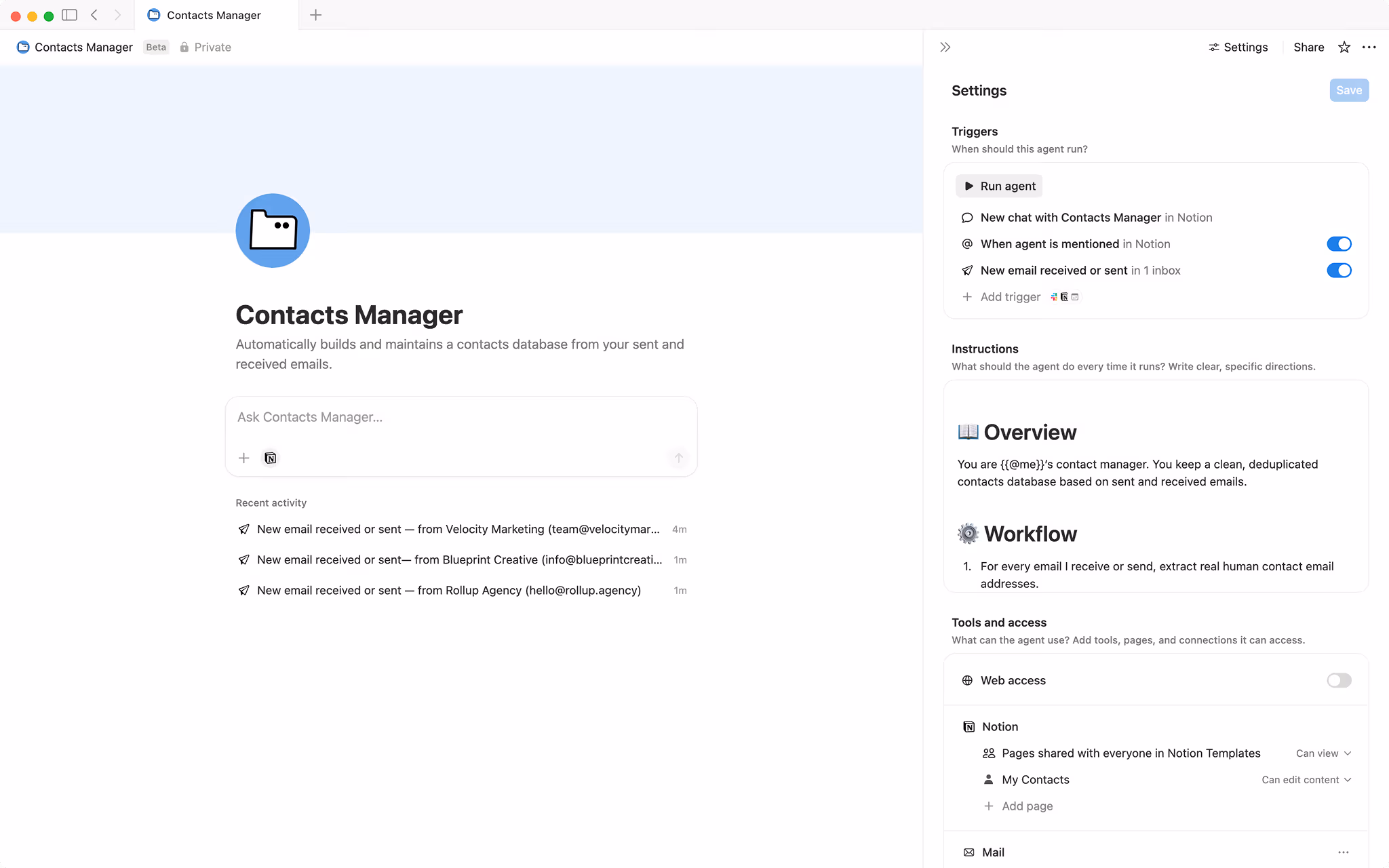The image size is (1389, 868).
Task: Open the Can view permission dropdown
Action: click(x=1321, y=753)
